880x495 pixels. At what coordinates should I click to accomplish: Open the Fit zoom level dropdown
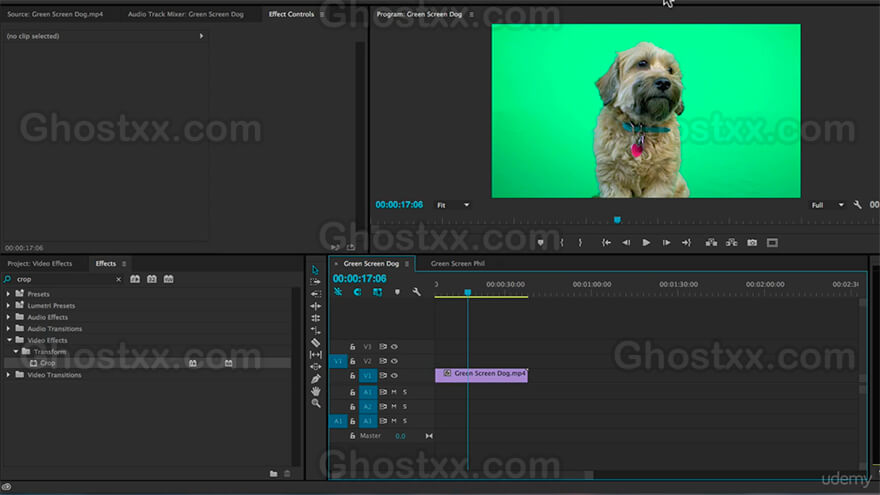point(453,205)
